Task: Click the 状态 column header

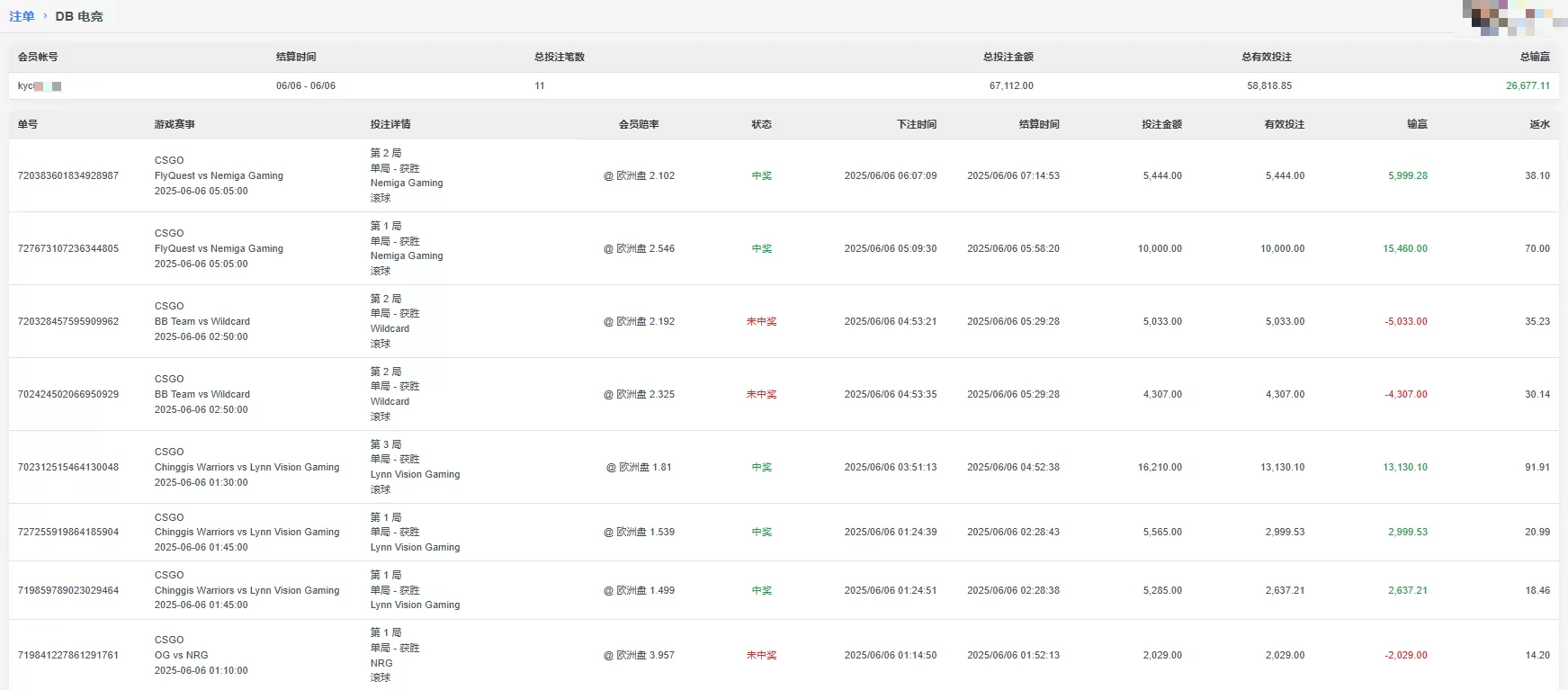Action: click(761, 124)
